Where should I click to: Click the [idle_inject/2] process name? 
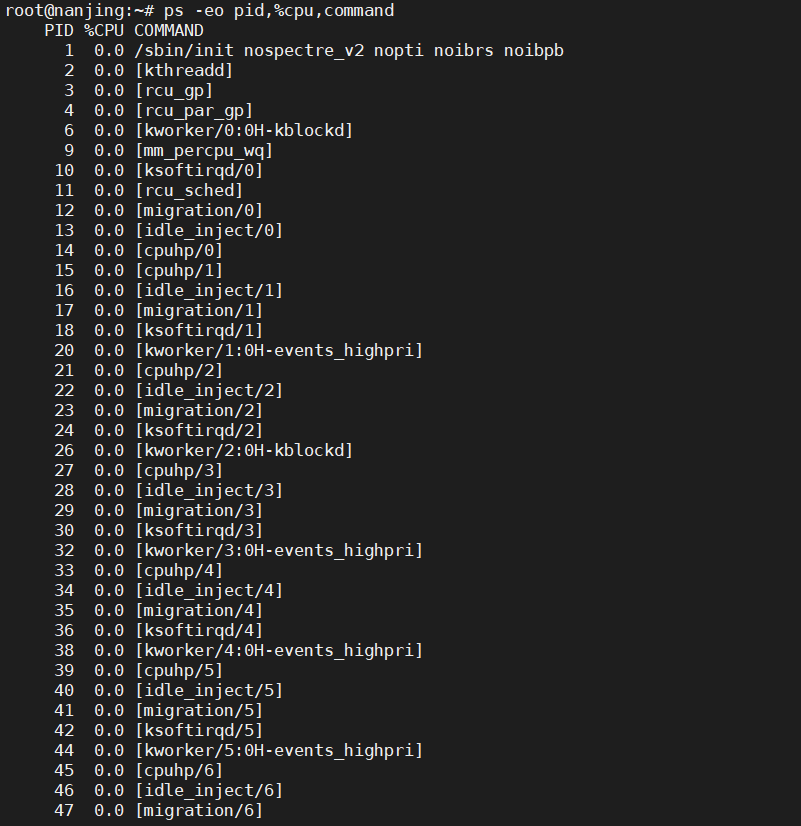pos(209,391)
